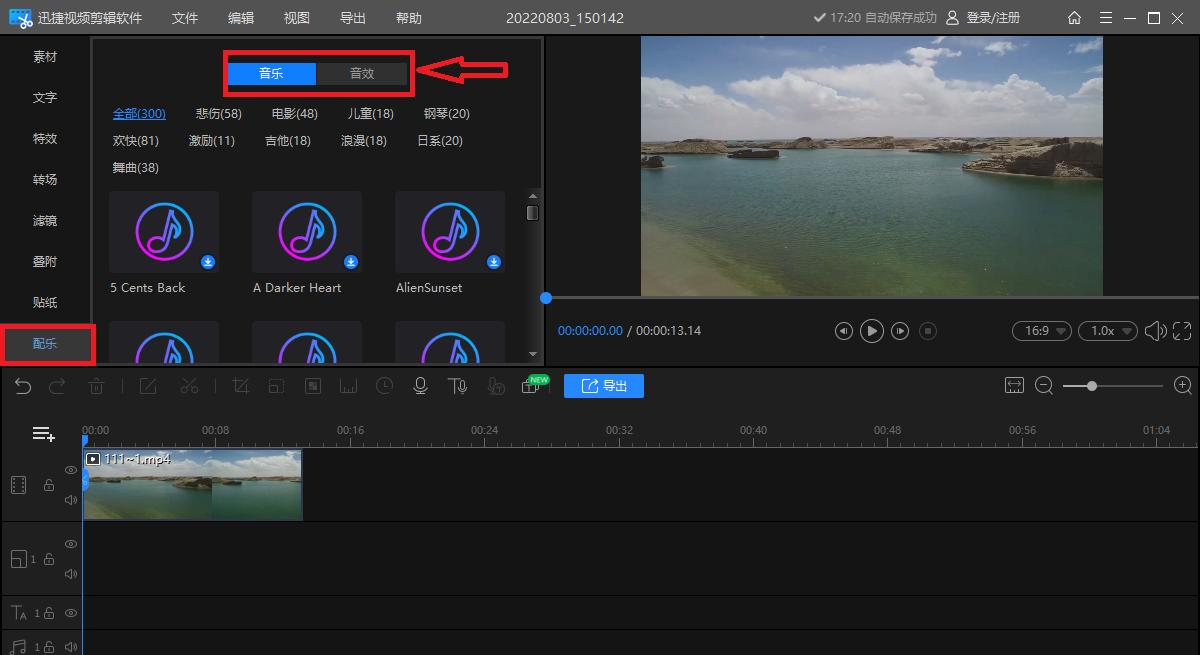The width and height of the screenshot is (1200, 655).
Task: Click the add track icon above timeline
Action: tap(43, 433)
